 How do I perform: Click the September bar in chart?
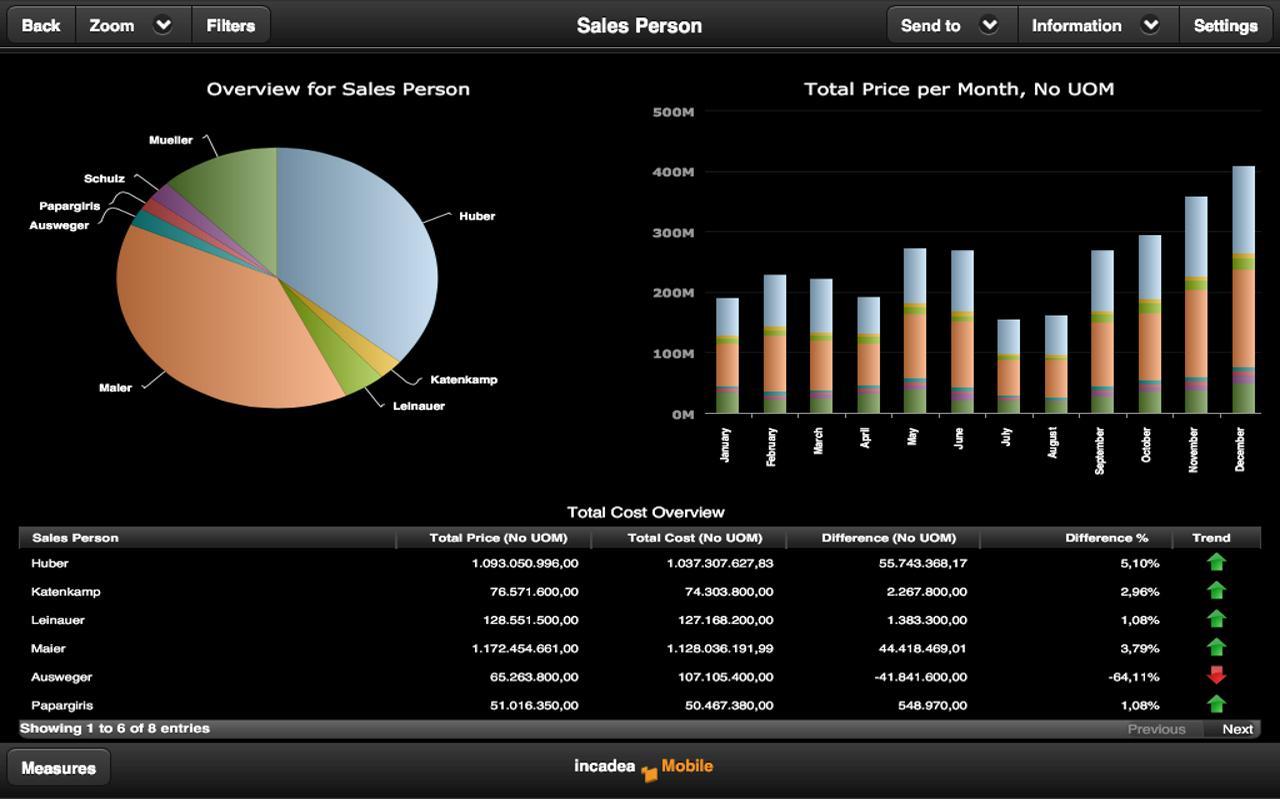pyautogui.click(x=1102, y=332)
